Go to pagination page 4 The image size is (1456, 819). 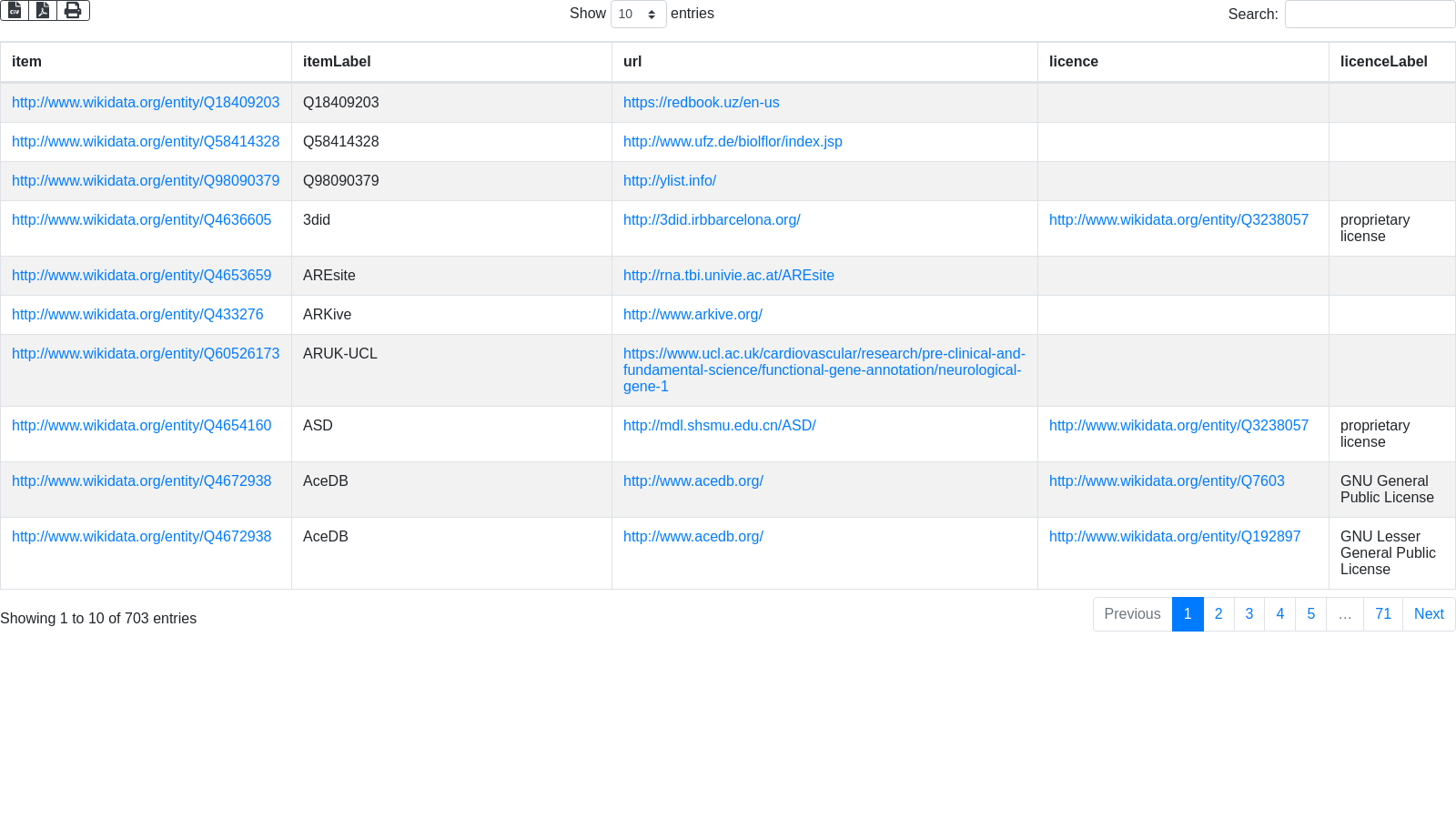1280,614
